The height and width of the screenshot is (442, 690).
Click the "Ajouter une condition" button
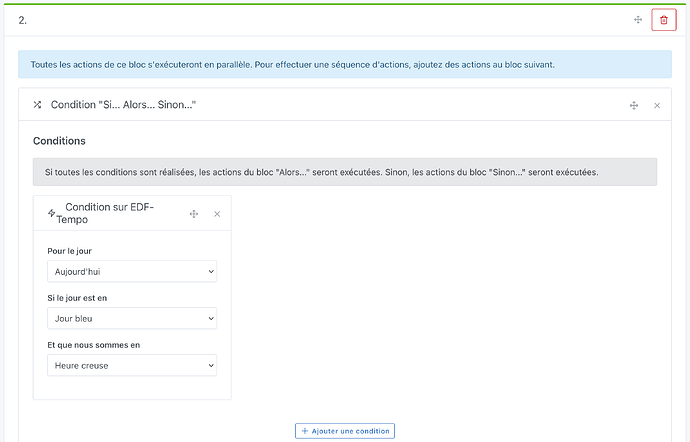point(345,430)
